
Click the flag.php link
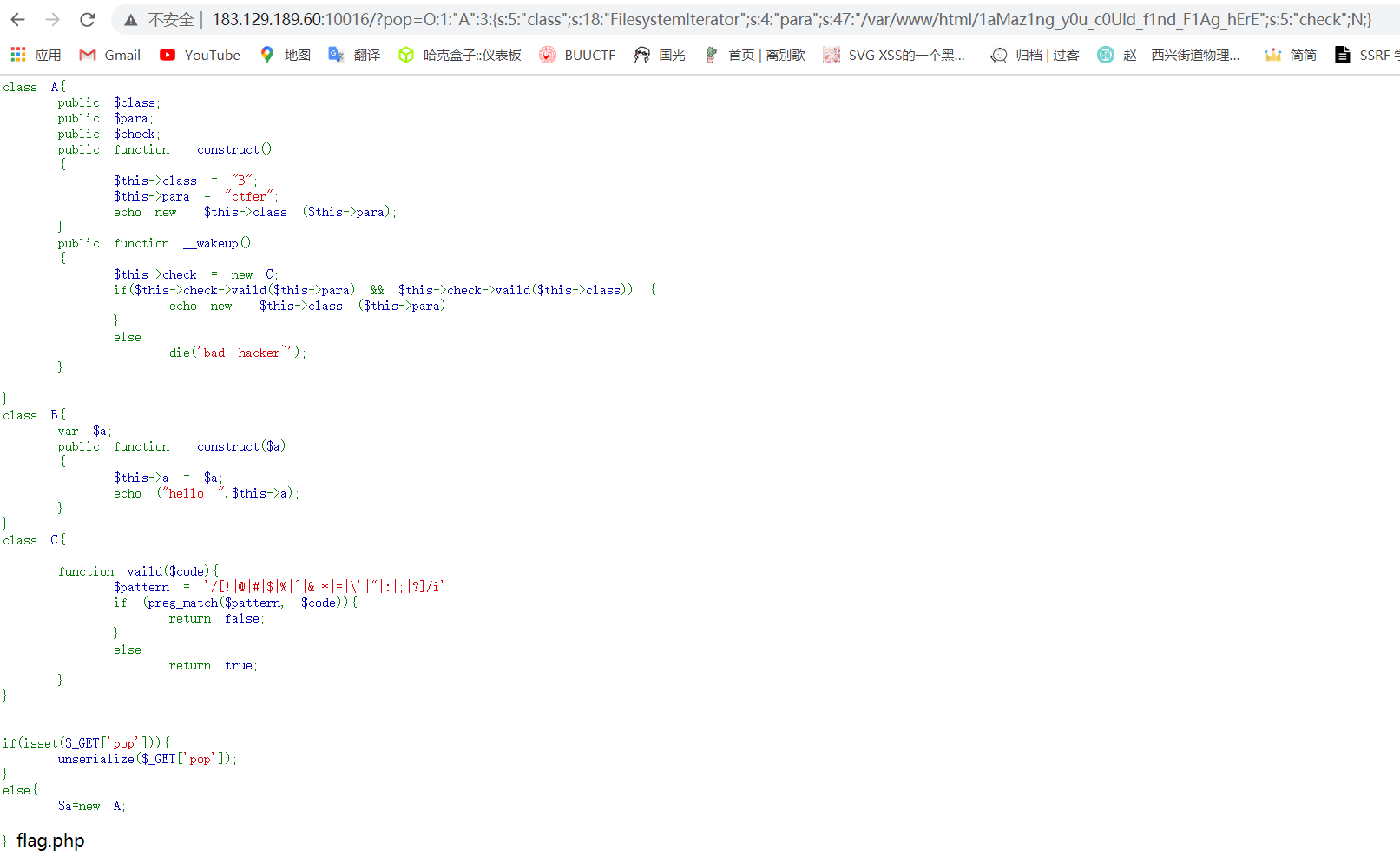tap(49, 840)
